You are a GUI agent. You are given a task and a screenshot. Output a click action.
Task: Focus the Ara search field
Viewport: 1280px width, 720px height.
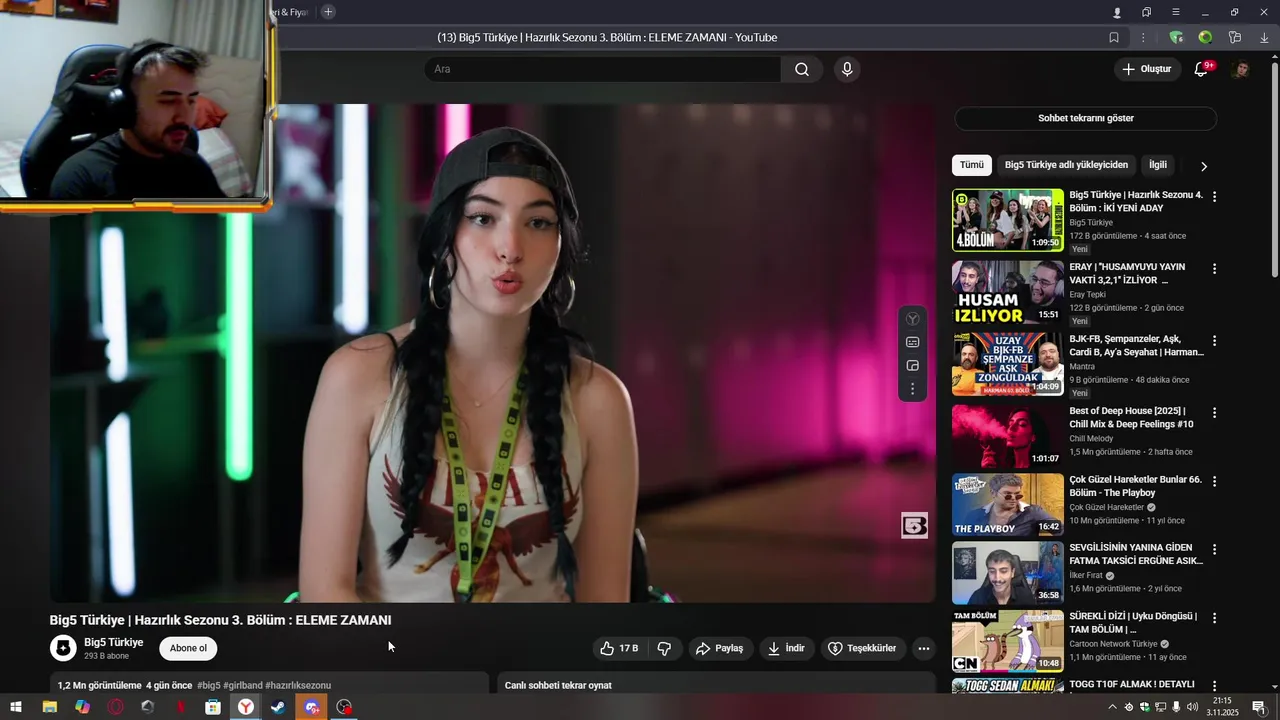pyautogui.click(x=602, y=69)
